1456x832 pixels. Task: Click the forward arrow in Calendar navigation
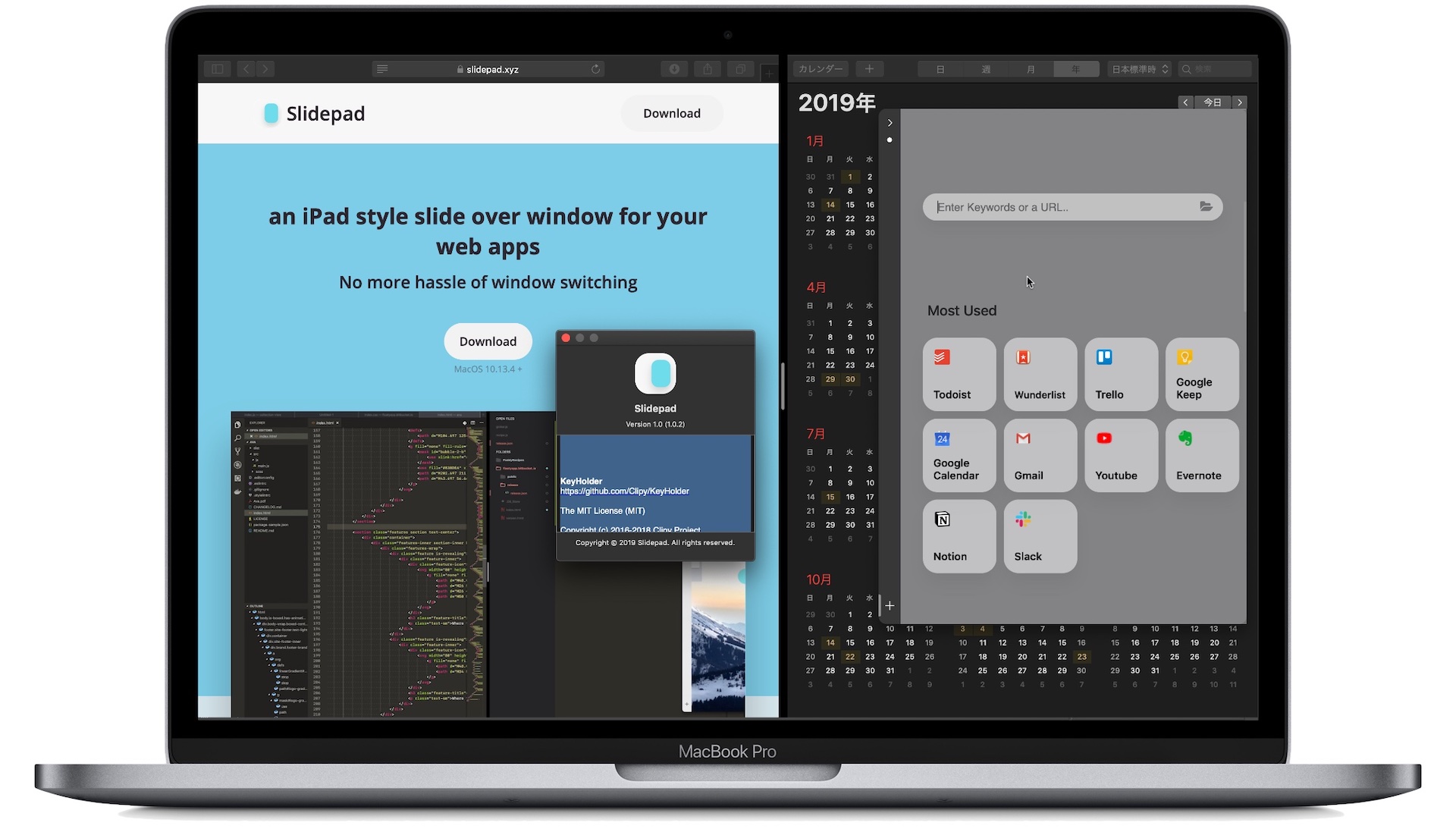coord(1241,101)
